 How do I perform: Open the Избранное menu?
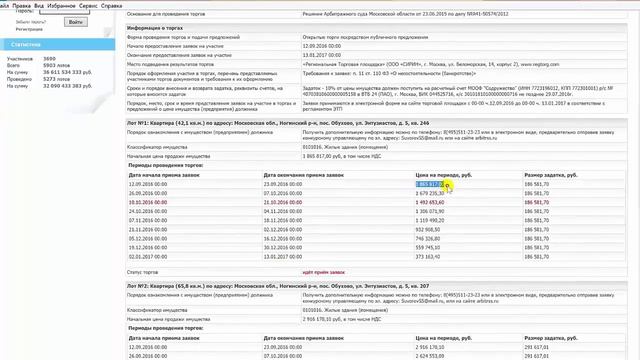click(61, 6)
